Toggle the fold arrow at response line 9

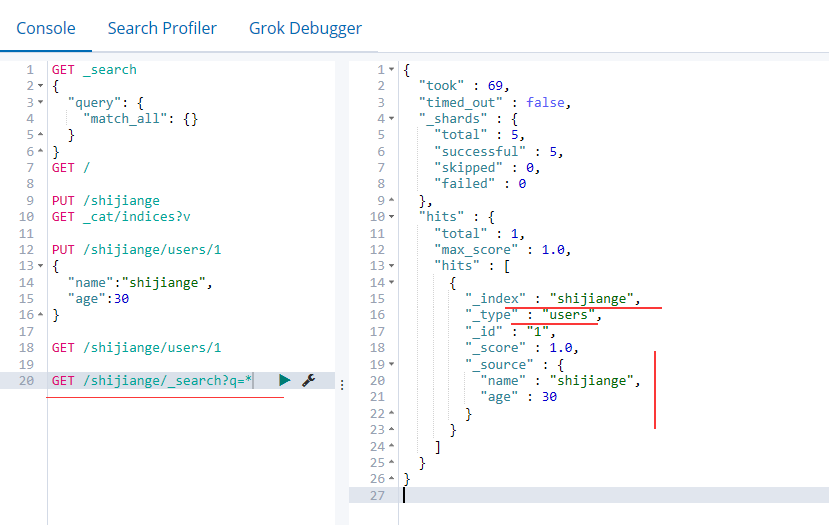(392, 200)
